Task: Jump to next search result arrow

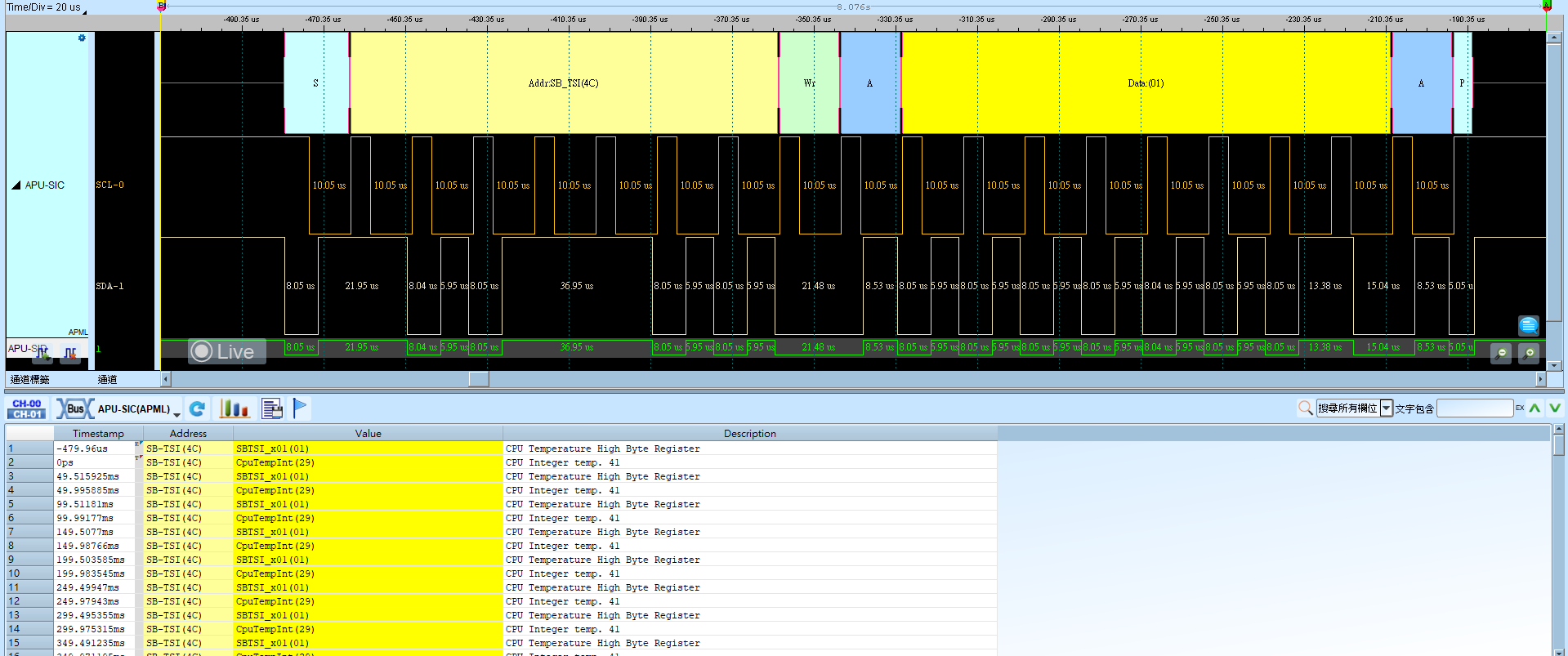Action: [x=1555, y=408]
